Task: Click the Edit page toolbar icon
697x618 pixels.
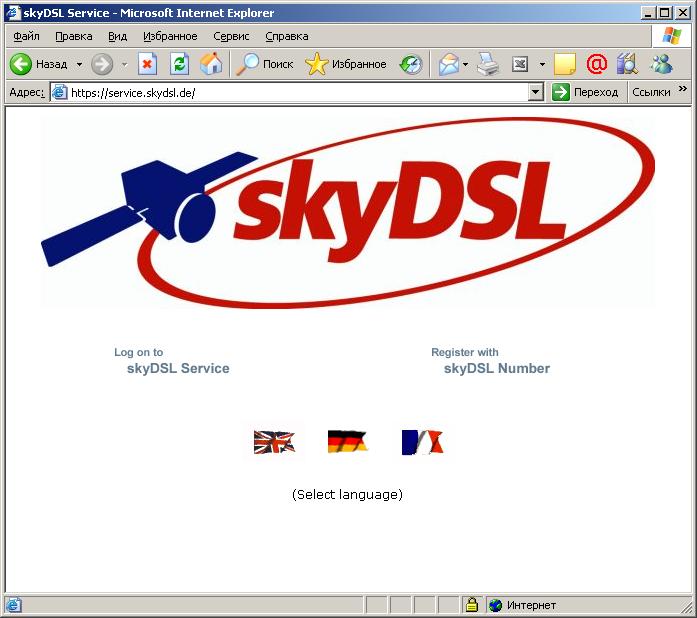Action: click(x=520, y=64)
